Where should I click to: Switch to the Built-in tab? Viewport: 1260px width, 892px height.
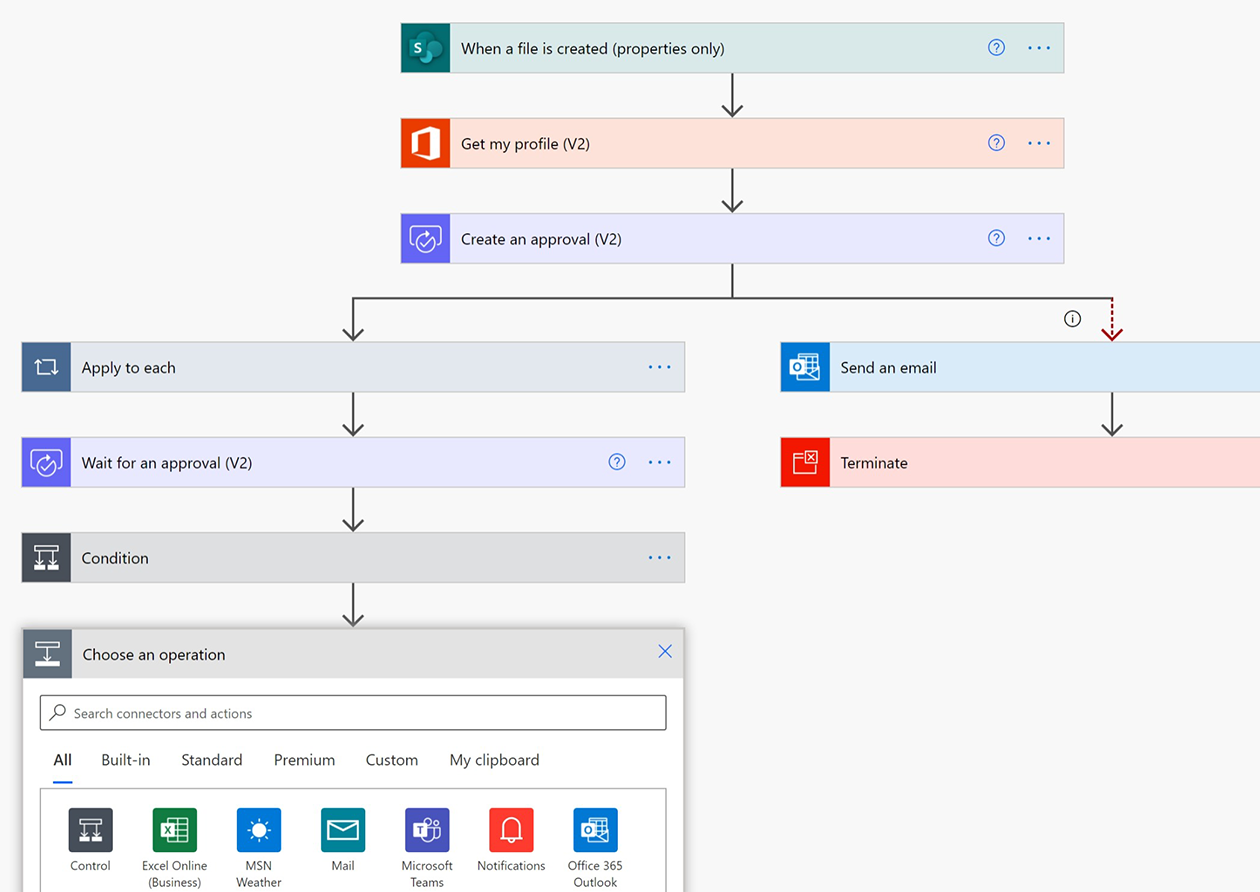(x=126, y=760)
